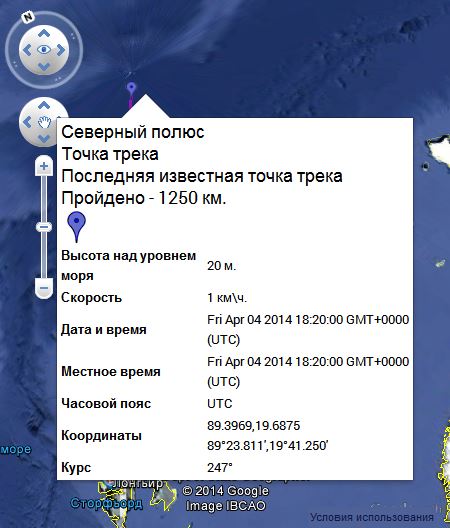The height and width of the screenshot is (528, 450).
Task: Zoom in with the plus button
Action: (x=44, y=166)
